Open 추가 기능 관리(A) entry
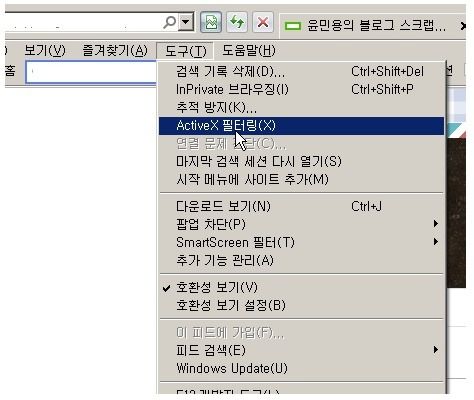The height and width of the screenshot is (400, 474). (x=301, y=260)
